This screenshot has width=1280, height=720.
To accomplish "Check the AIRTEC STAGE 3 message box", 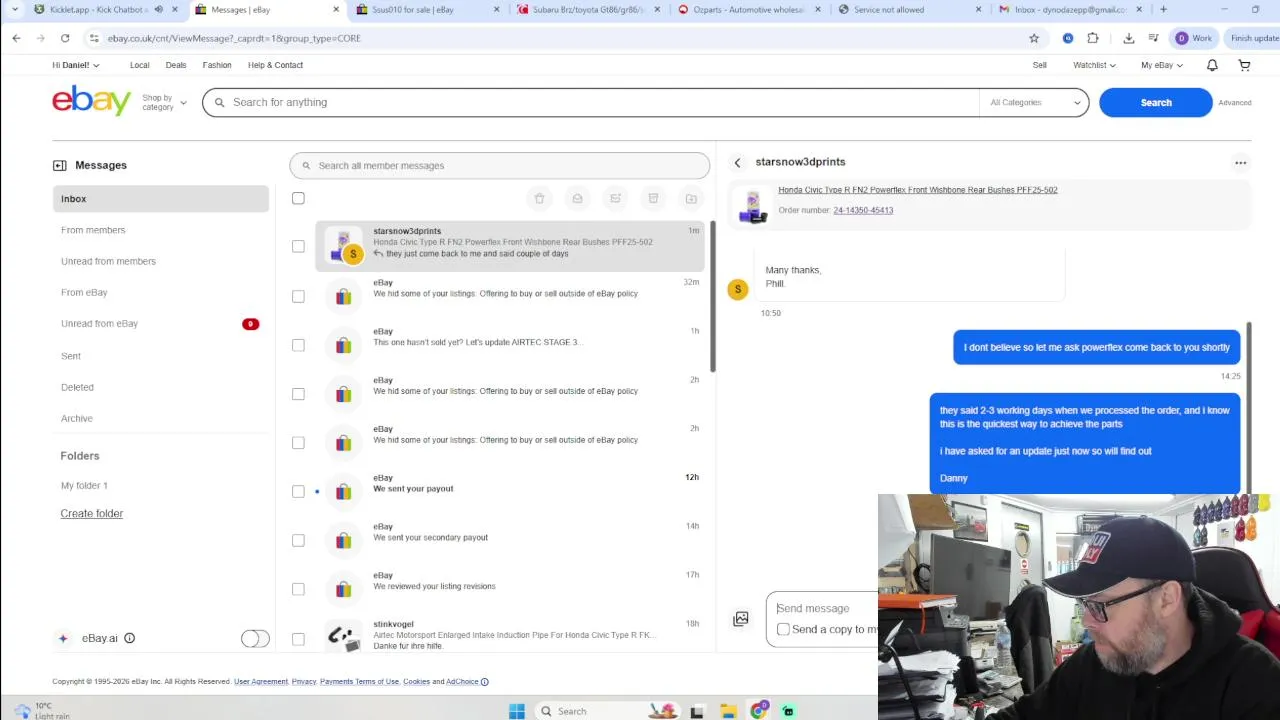I will pyautogui.click(x=298, y=345).
